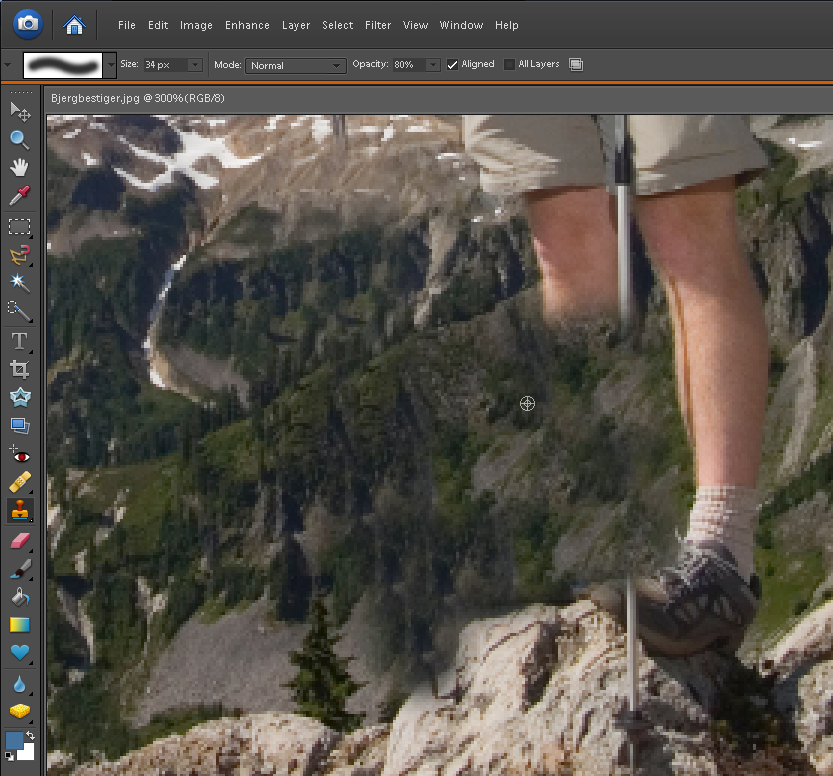
Task: Choose the Red Eye Removal tool
Action: (20, 455)
